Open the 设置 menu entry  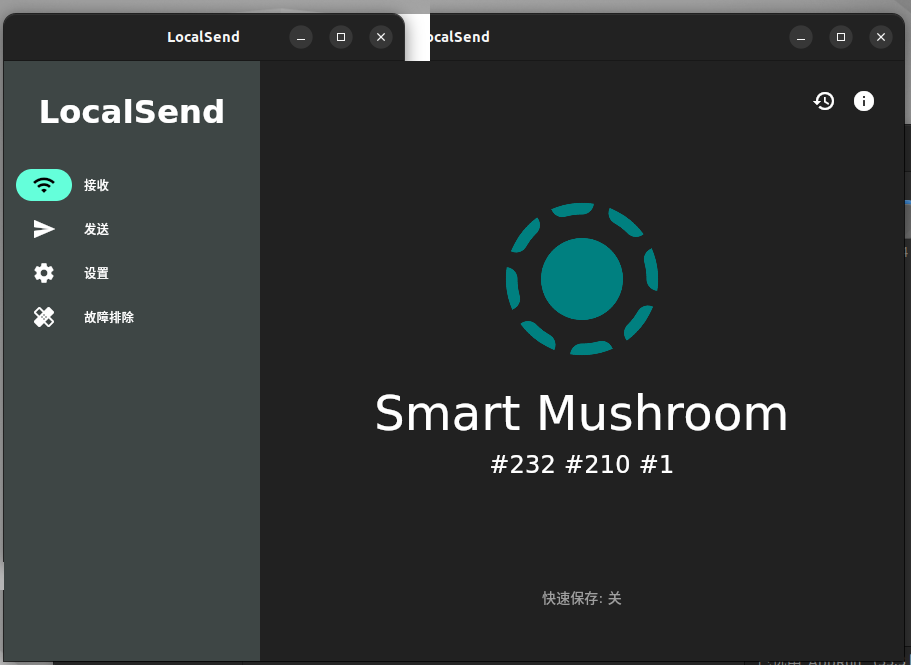96,273
